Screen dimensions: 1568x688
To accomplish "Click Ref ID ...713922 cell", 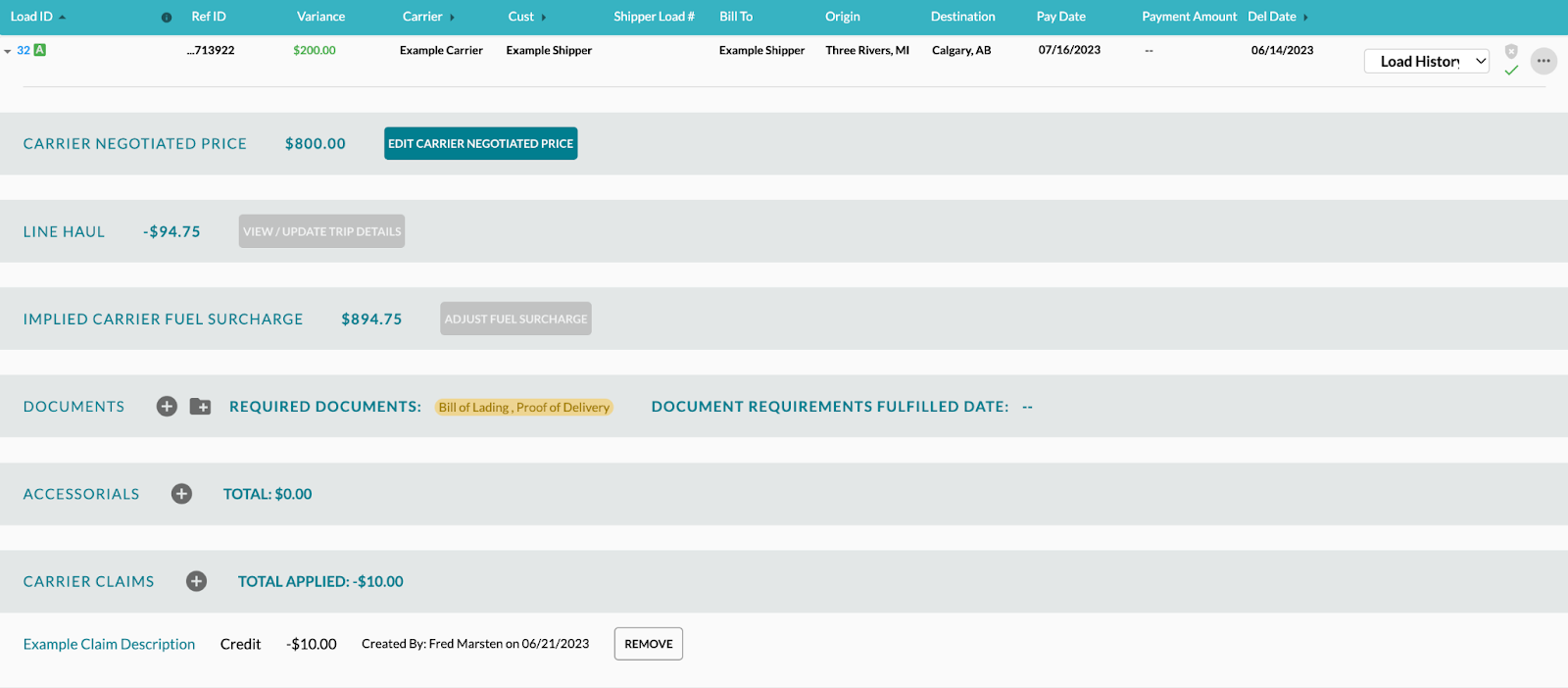I will [x=211, y=50].
